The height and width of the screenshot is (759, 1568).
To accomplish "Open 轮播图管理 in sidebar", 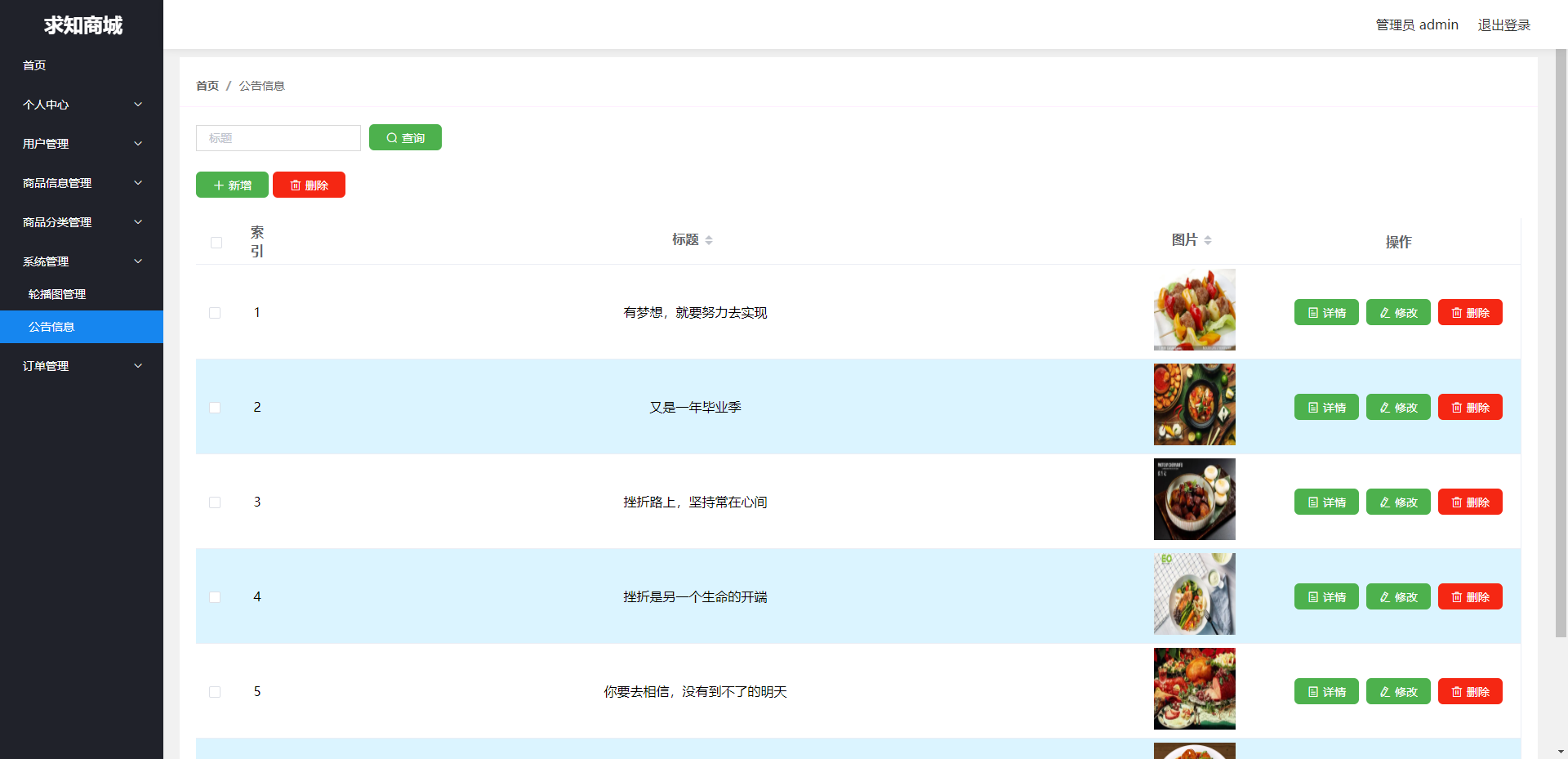I will click(x=82, y=294).
